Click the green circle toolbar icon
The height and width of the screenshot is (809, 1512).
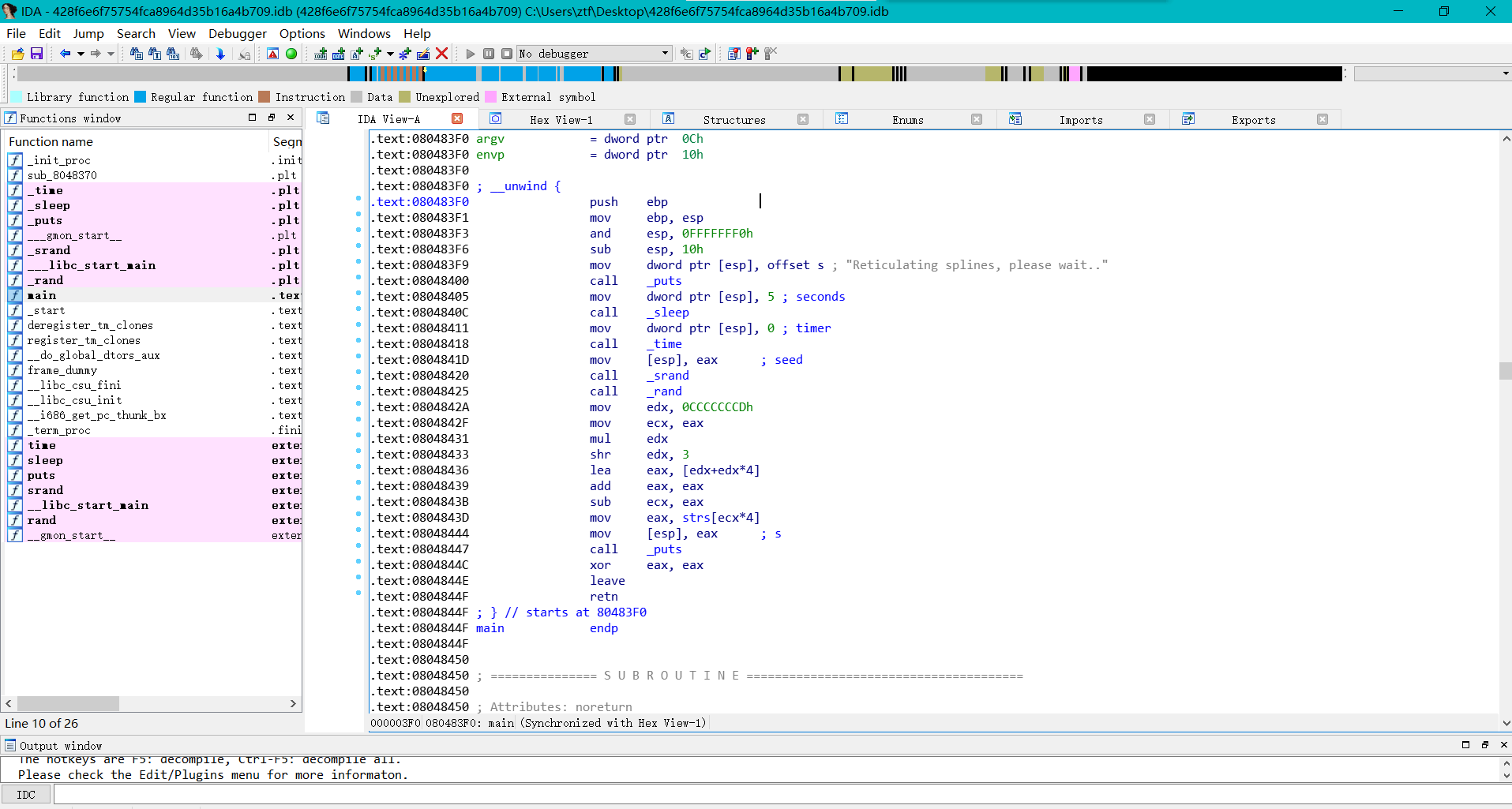tap(291, 54)
